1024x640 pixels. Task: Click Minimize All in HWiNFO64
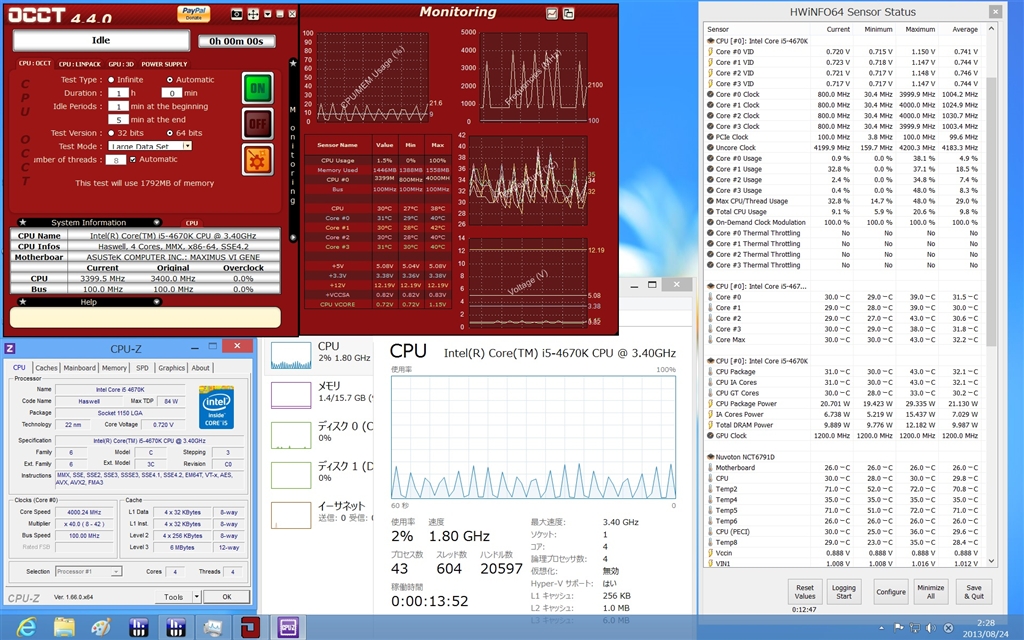point(931,592)
